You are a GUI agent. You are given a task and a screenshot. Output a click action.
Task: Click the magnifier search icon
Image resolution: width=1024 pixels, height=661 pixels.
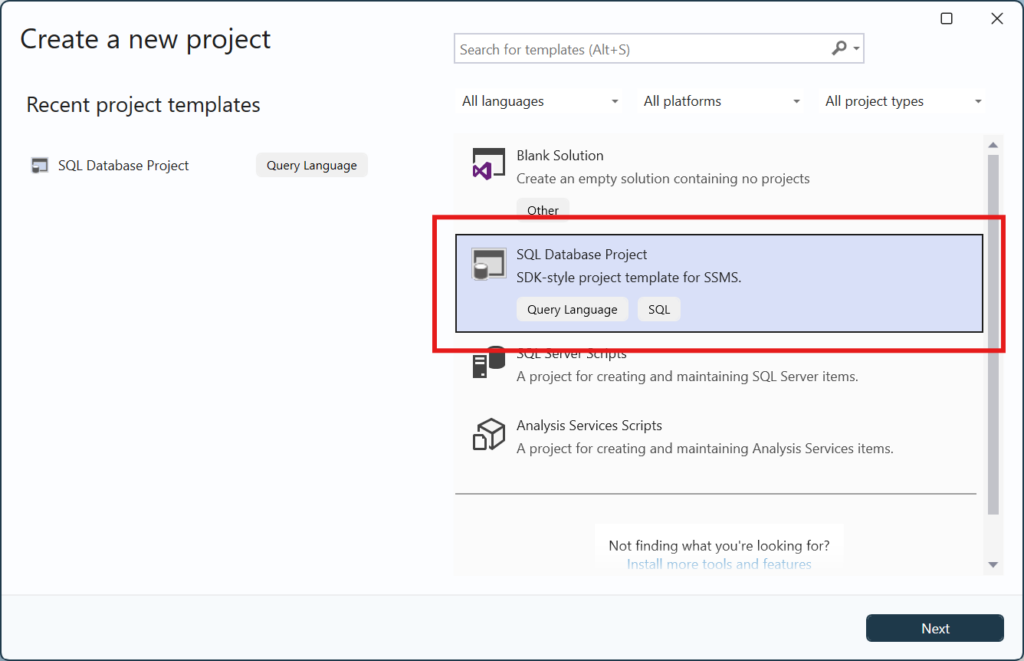[839, 48]
